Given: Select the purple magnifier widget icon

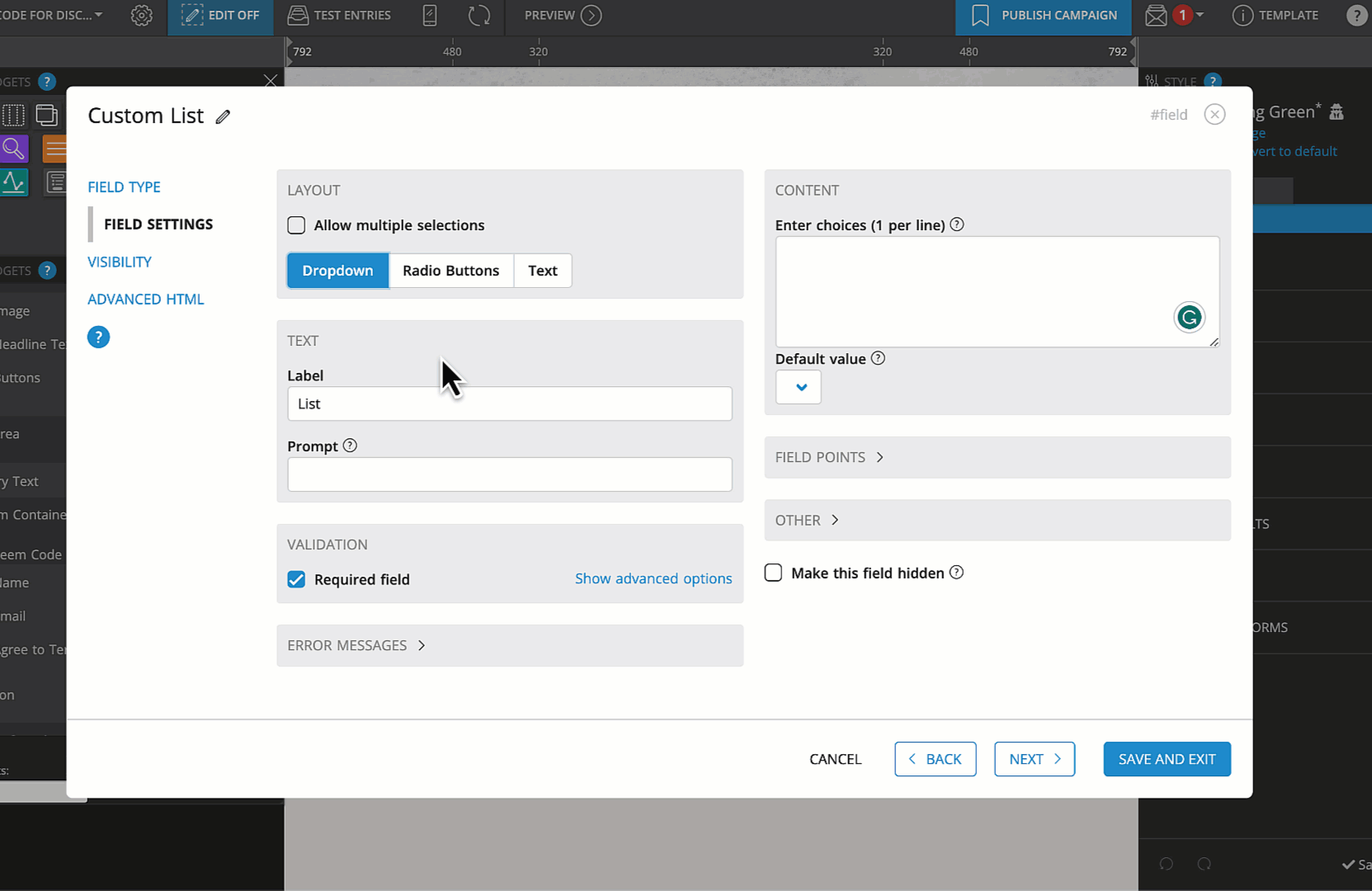Looking at the screenshot, I should pyautogui.click(x=14, y=148).
